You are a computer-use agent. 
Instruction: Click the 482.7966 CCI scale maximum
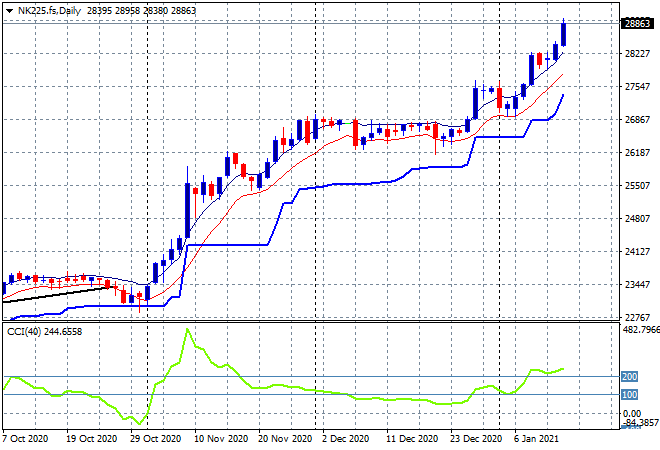(641, 329)
